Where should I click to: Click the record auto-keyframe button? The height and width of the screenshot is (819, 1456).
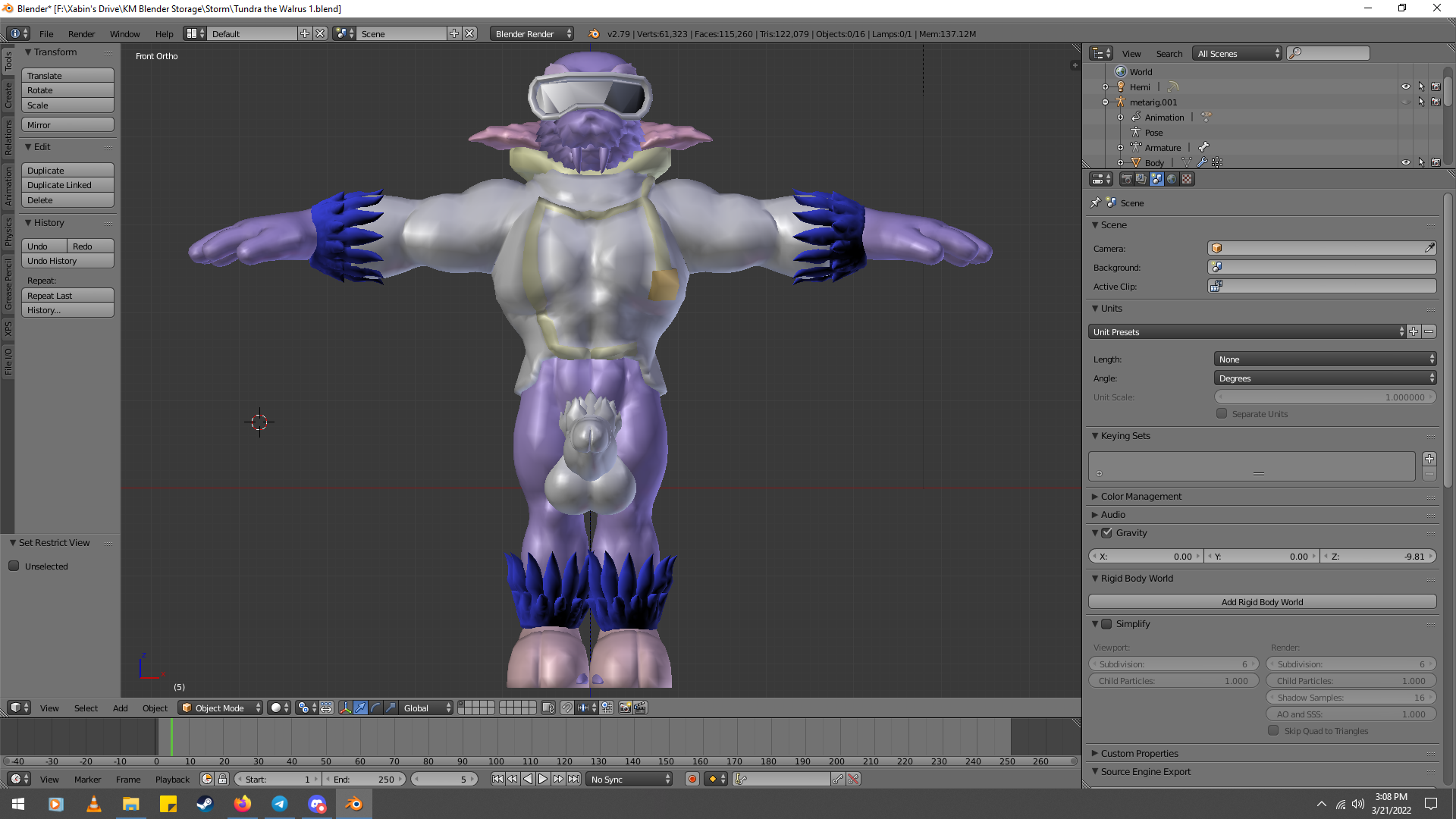point(692,779)
